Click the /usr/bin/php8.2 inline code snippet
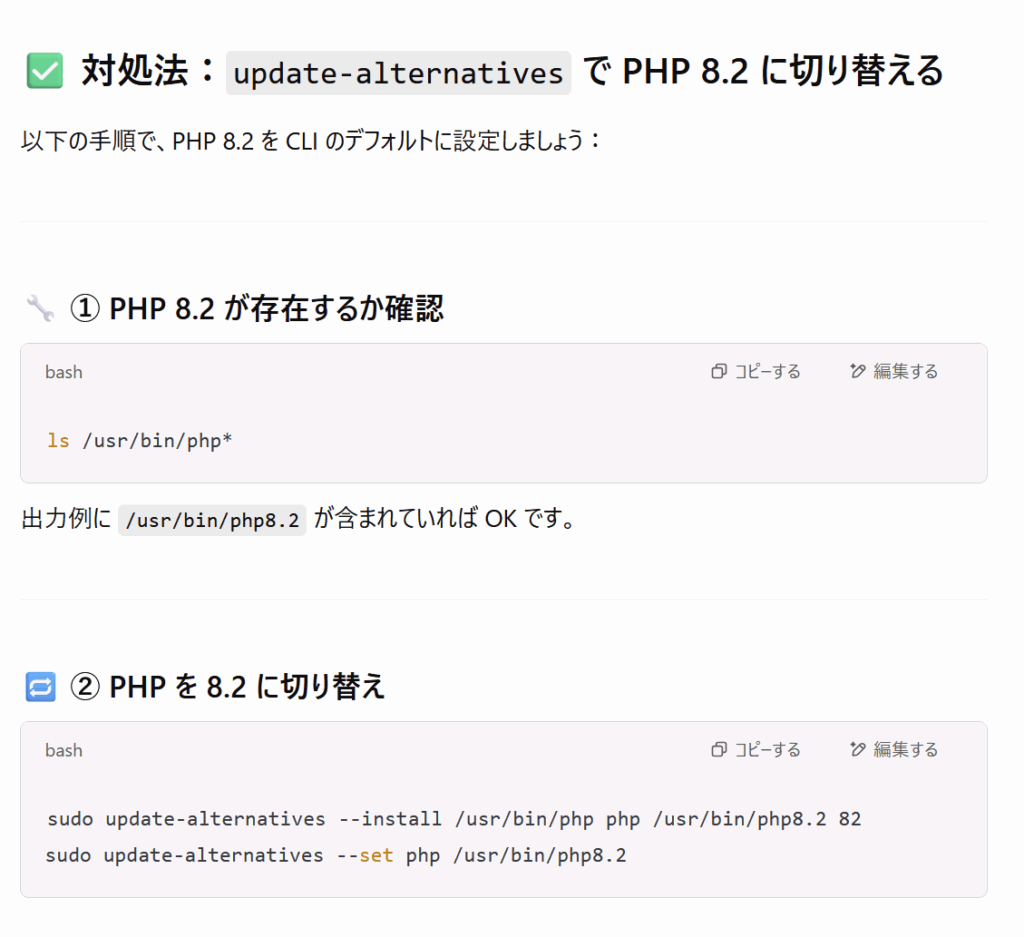 click(212, 520)
